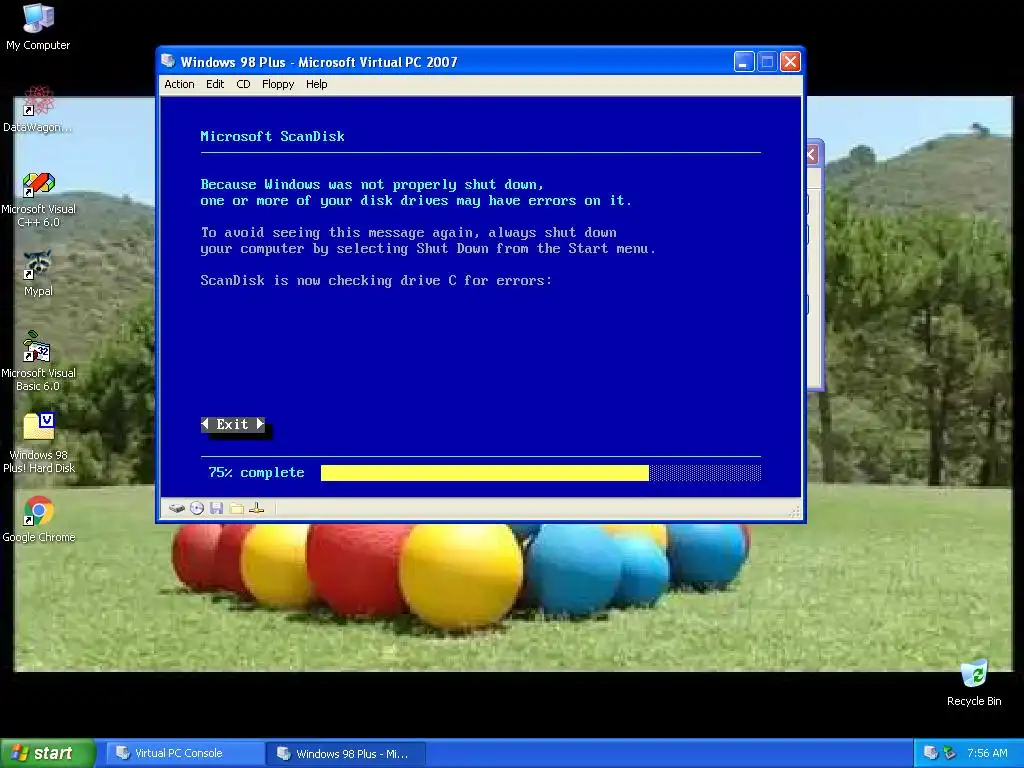Click the hard disk status icon in Virtual PC
Screen dimensions: 1024x768
pyautogui.click(x=176, y=508)
